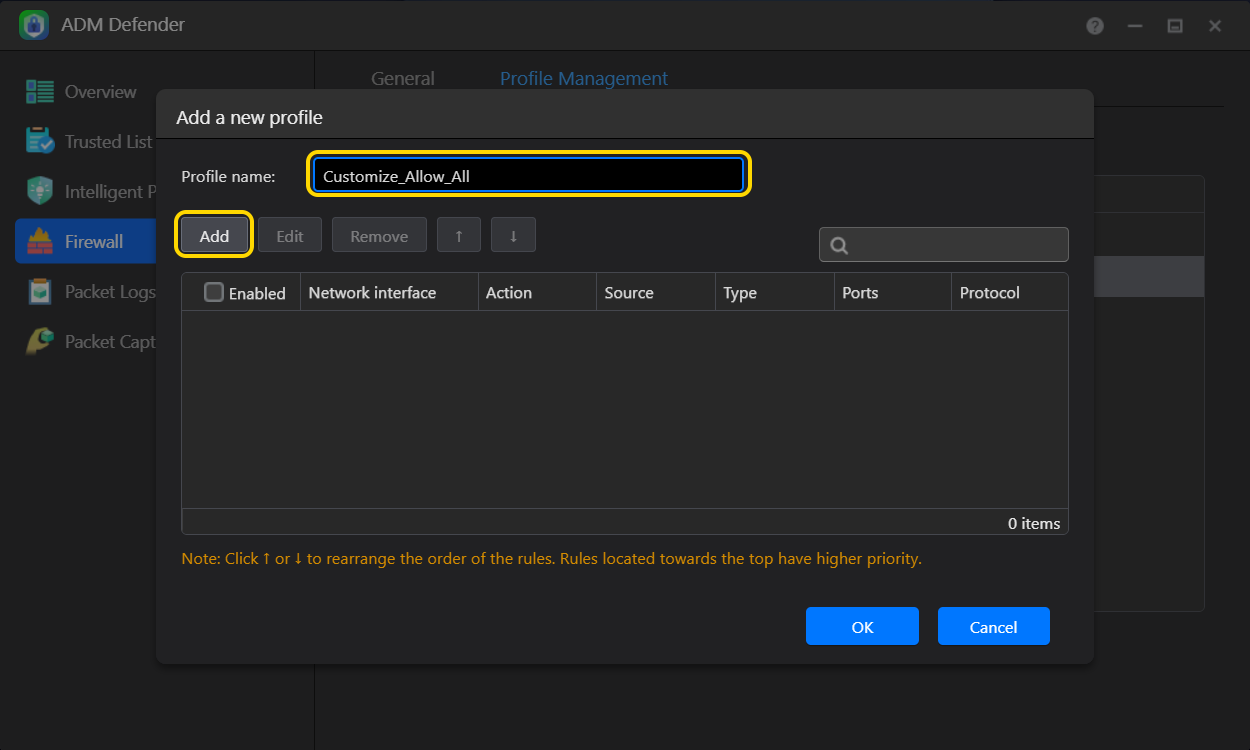Maximize the ADM Defender window

[1175, 26]
